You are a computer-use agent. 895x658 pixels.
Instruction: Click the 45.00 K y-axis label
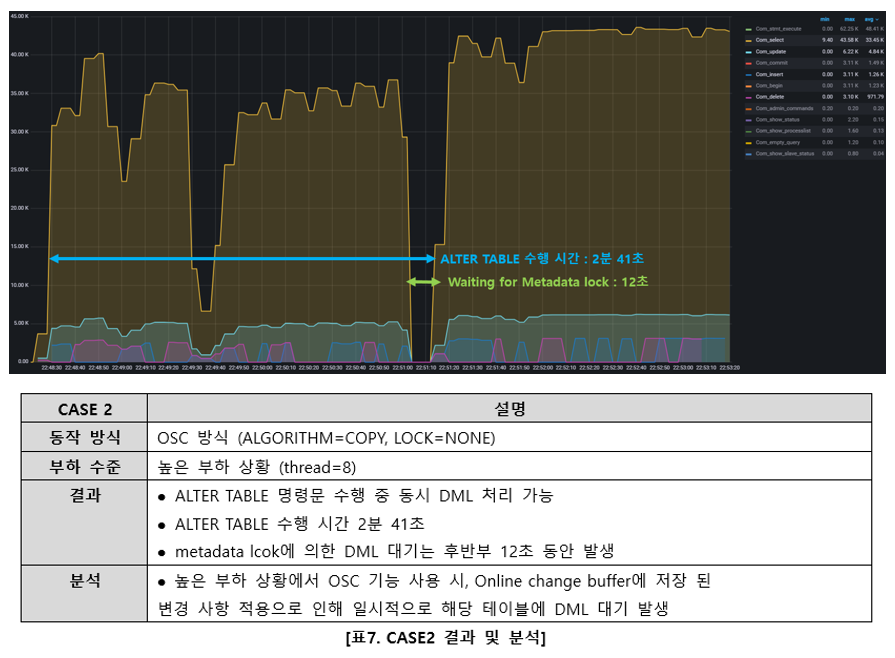pos(19,16)
